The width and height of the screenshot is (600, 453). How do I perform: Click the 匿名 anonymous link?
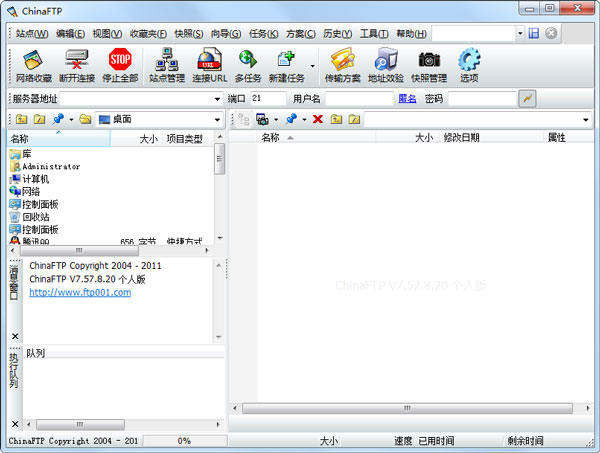[407, 99]
